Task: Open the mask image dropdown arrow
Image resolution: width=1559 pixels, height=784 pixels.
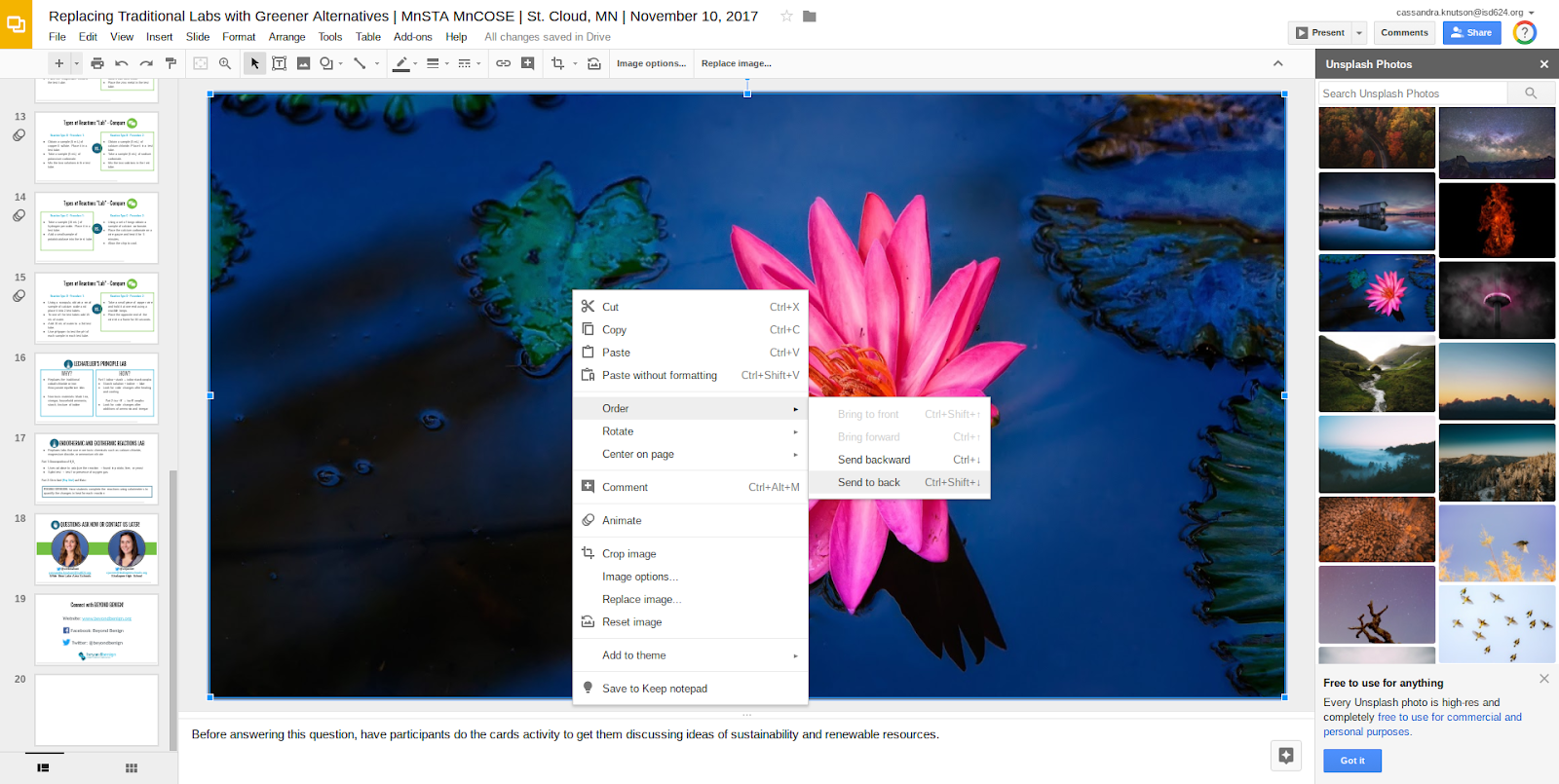Action: click(575, 63)
